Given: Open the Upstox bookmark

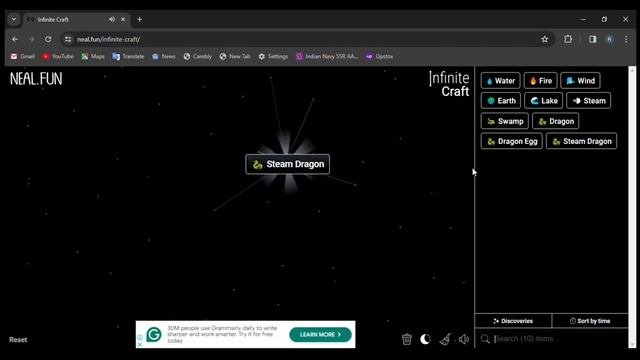Looking at the screenshot, I should (x=380, y=56).
